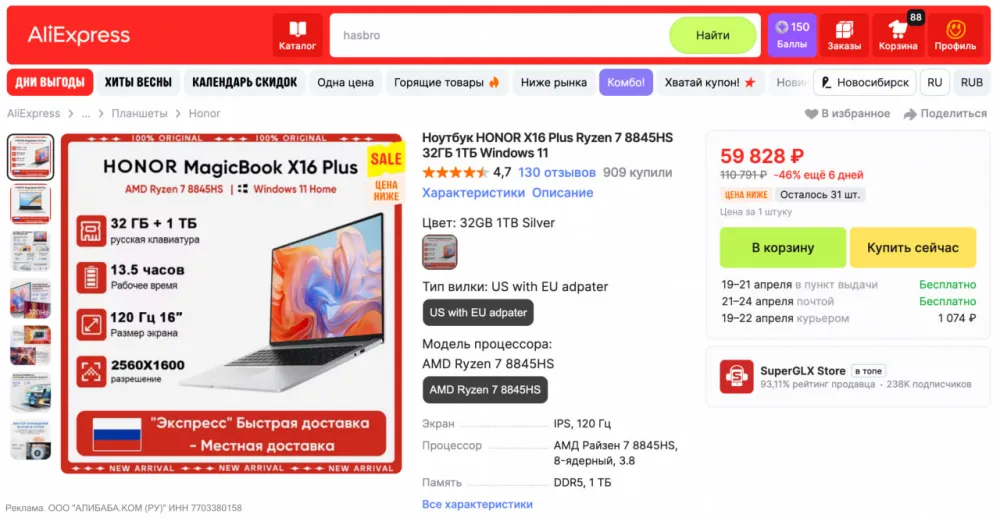Select the 32GB 1TB Silver color swatch
Image resolution: width=1000 pixels, height=521 pixels.
[x=439, y=252]
